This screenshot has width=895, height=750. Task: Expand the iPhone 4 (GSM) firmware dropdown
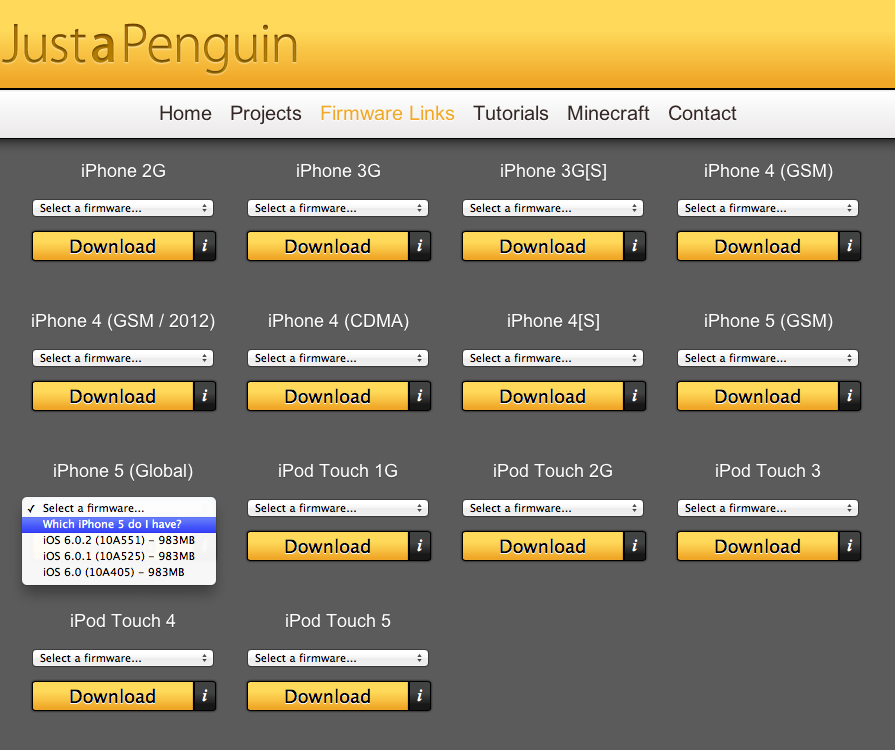768,208
